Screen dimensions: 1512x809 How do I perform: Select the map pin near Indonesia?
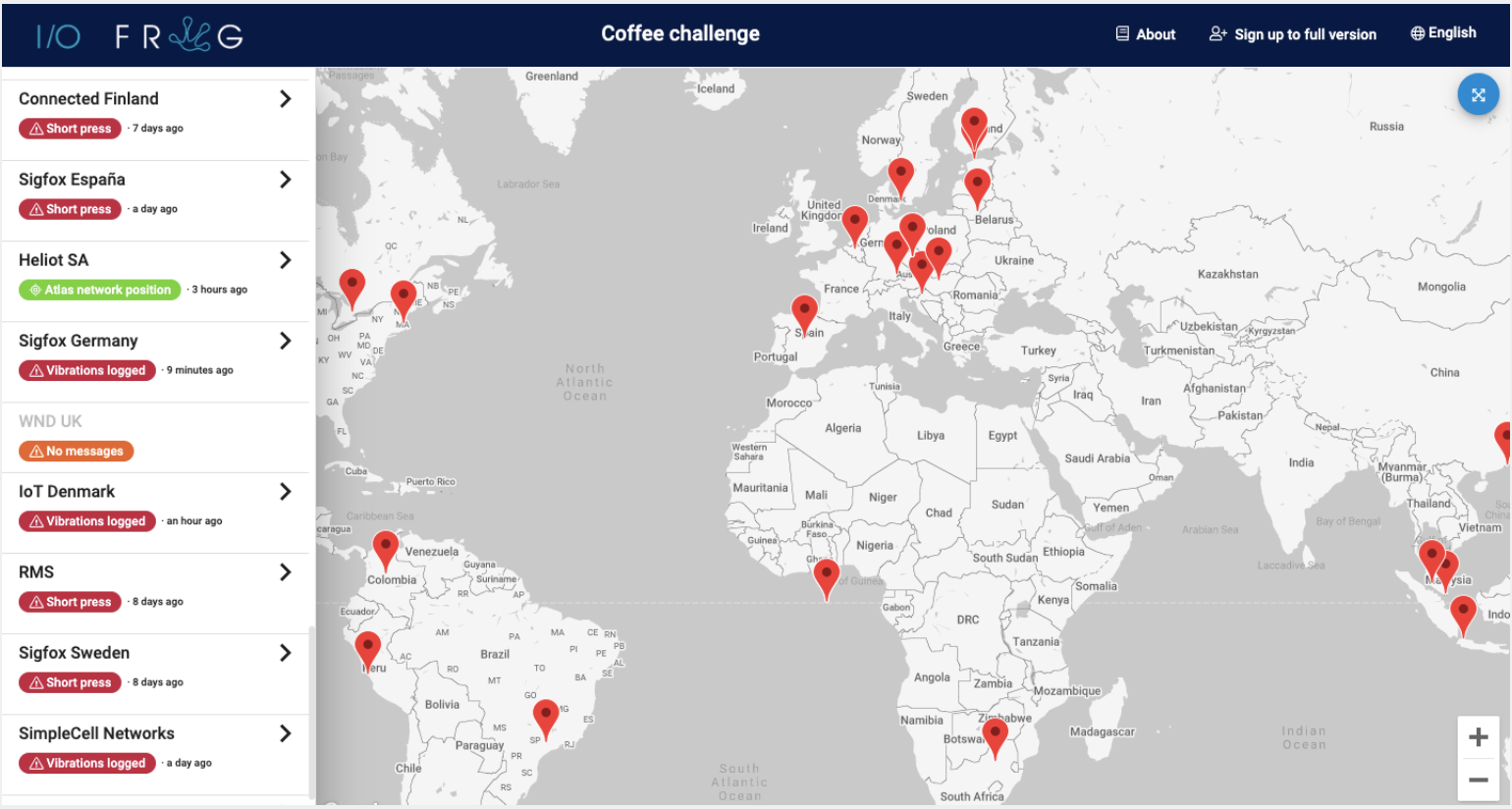(1463, 616)
